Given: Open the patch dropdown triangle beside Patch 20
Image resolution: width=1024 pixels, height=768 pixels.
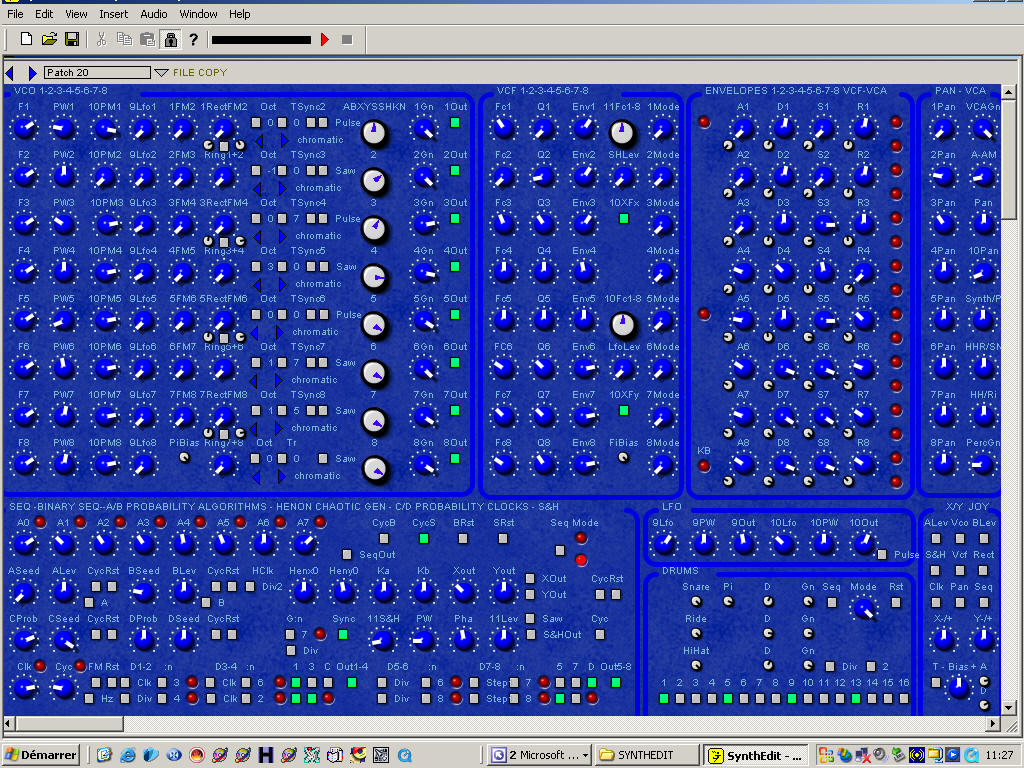Looking at the screenshot, I should [x=161, y=73].
